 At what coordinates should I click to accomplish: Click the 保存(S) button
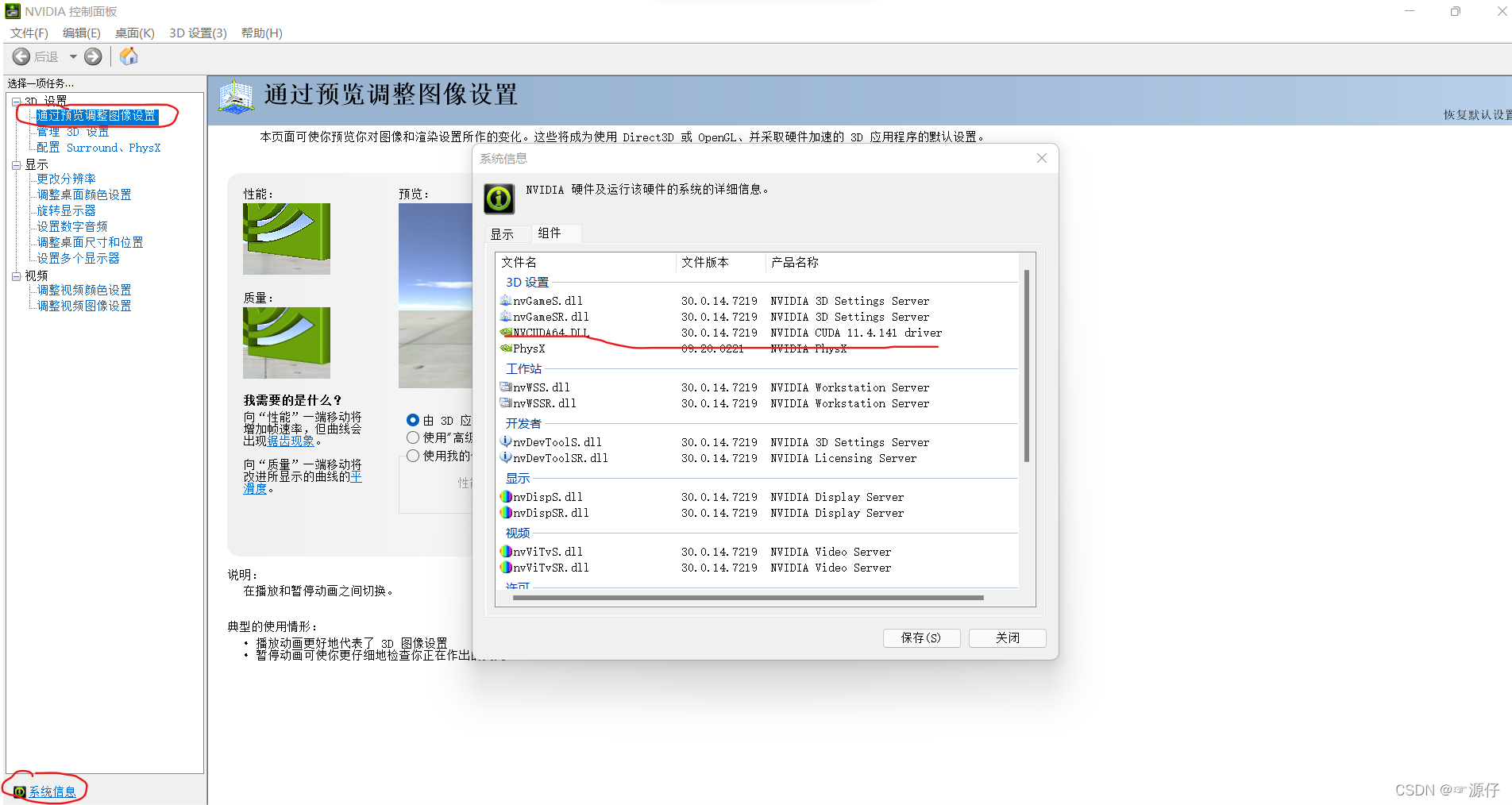pos(921,638)
